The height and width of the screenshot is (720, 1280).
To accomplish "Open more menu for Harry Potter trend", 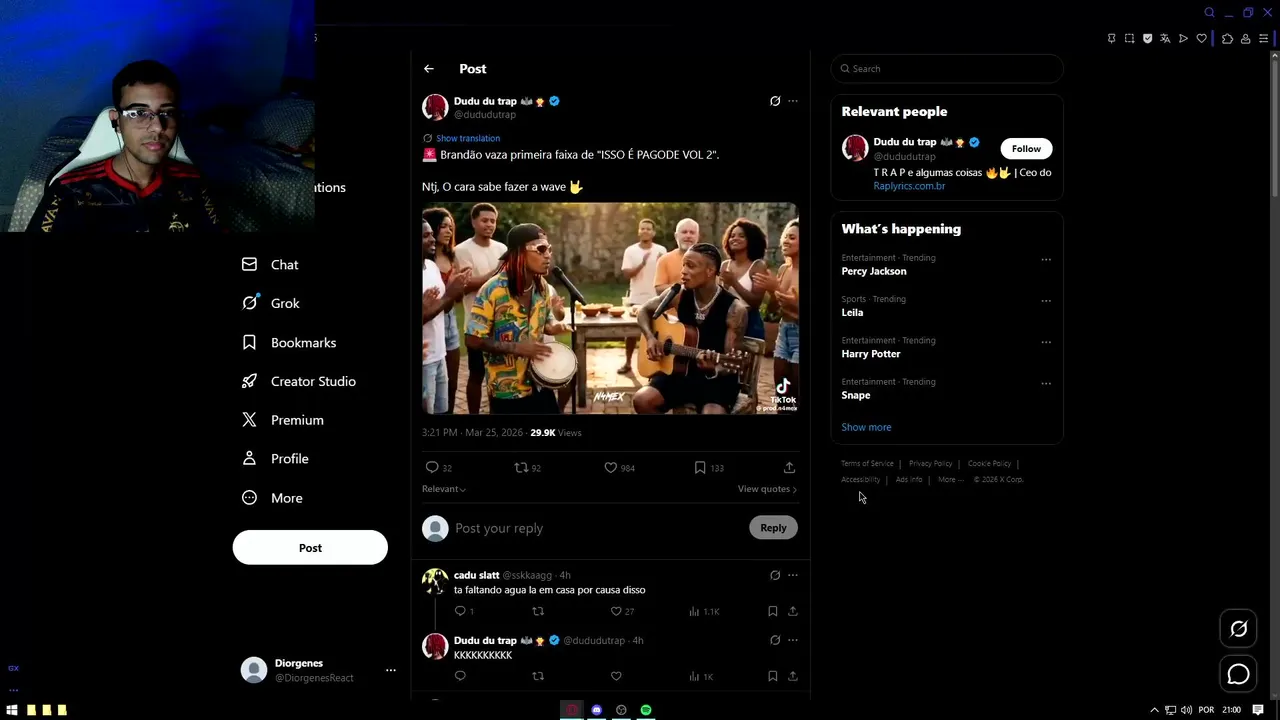I will pyautogui.click(x=1046, y=342).
